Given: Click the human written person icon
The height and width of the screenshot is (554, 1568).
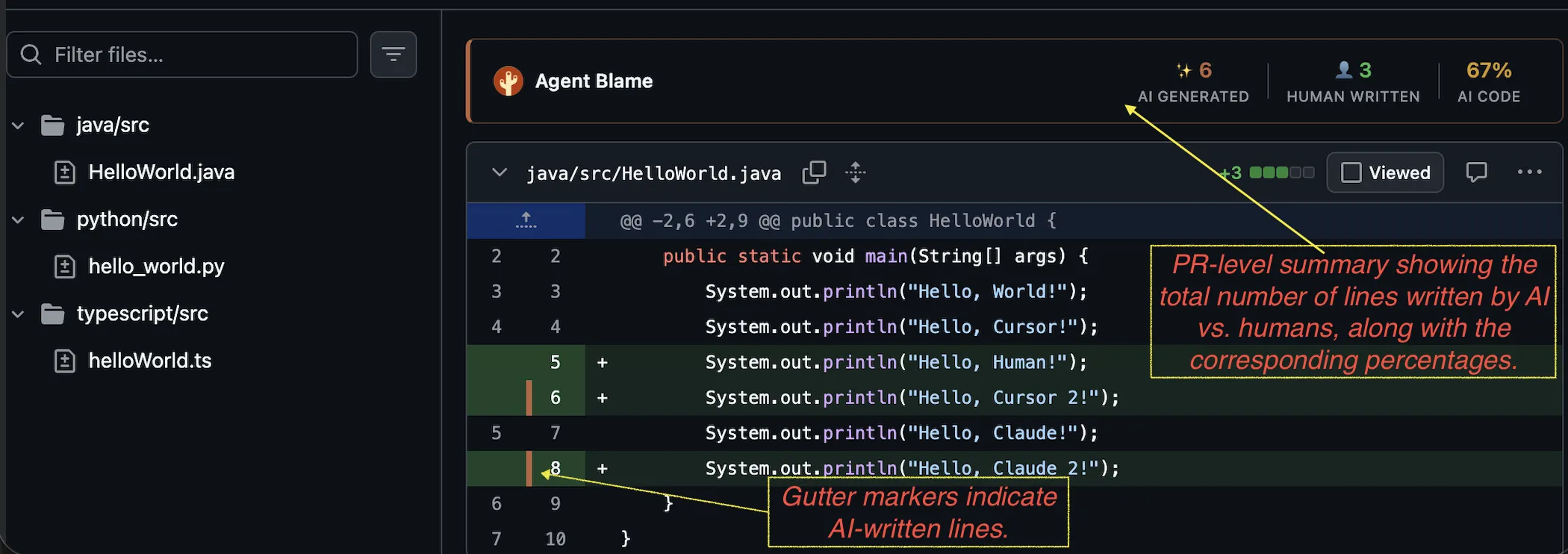Looking at the screenshot, I should point(1343,69).
